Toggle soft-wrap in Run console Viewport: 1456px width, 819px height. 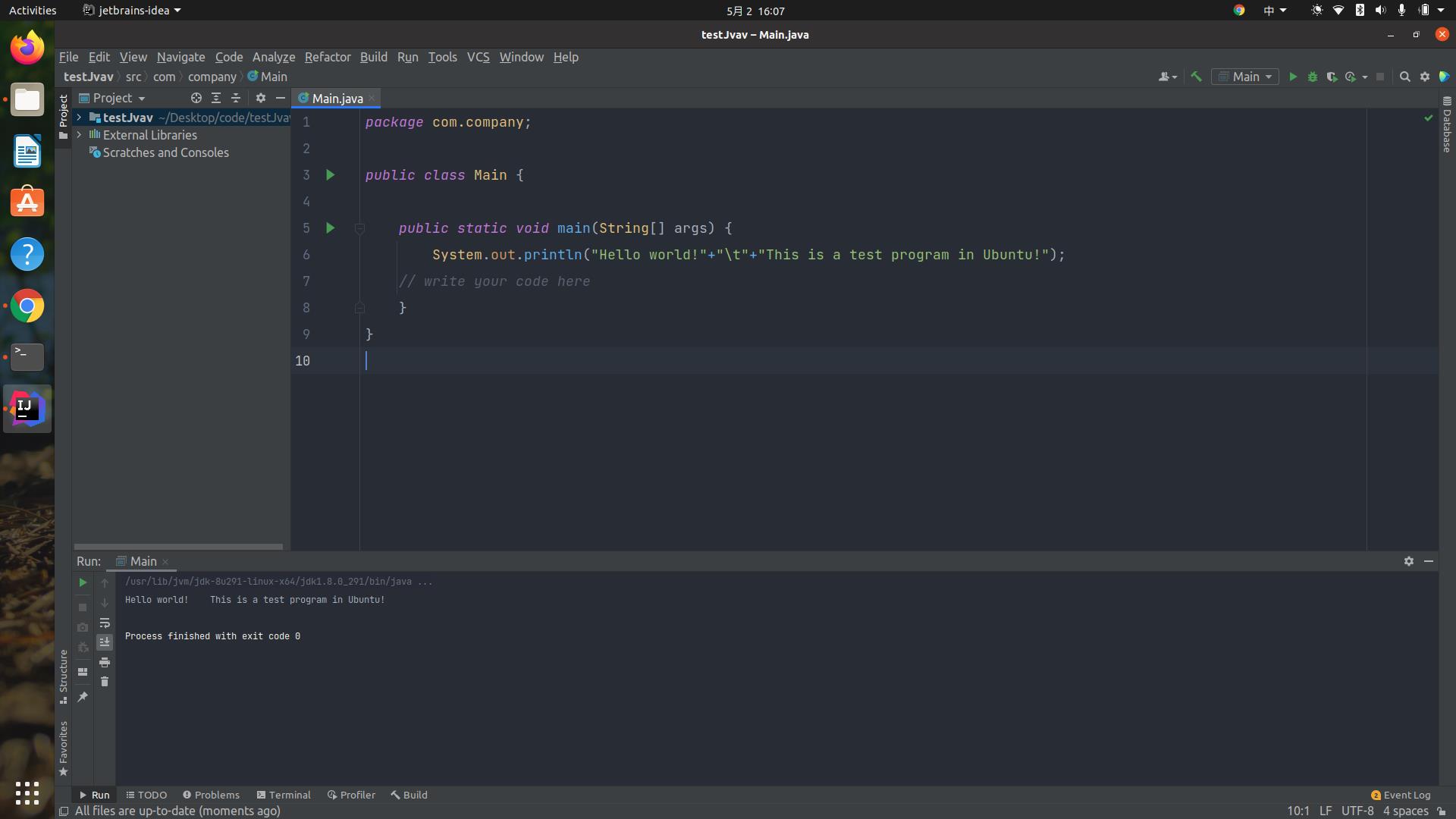point(105,623)
